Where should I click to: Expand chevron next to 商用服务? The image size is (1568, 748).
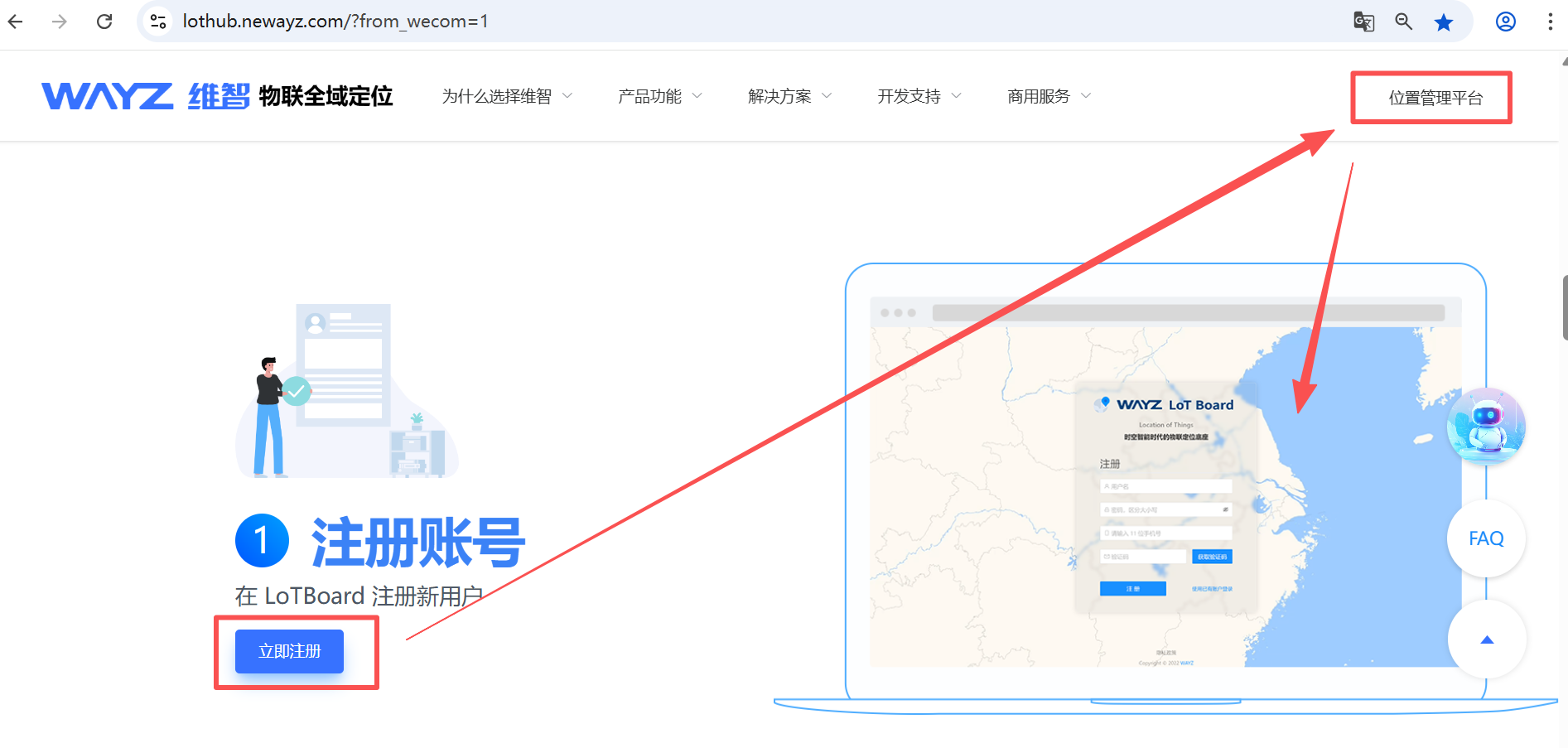[1086, 96]
